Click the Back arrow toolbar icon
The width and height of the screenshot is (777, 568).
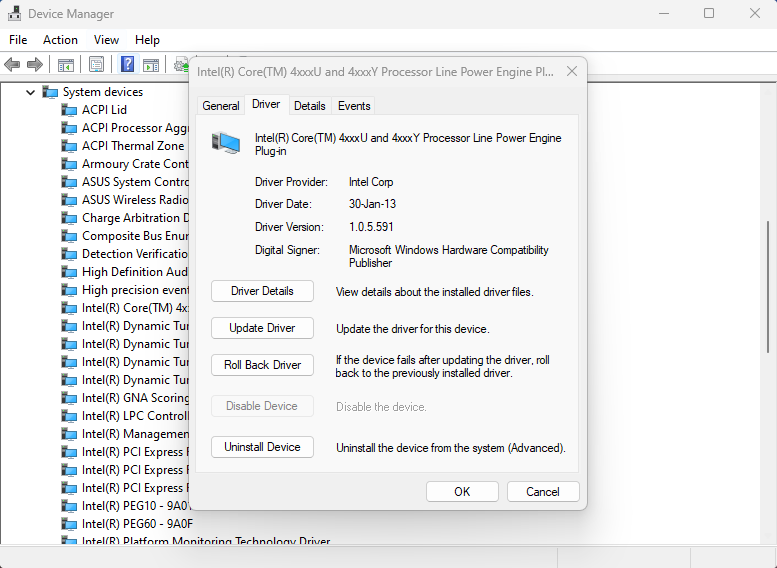tap(11, 64)
